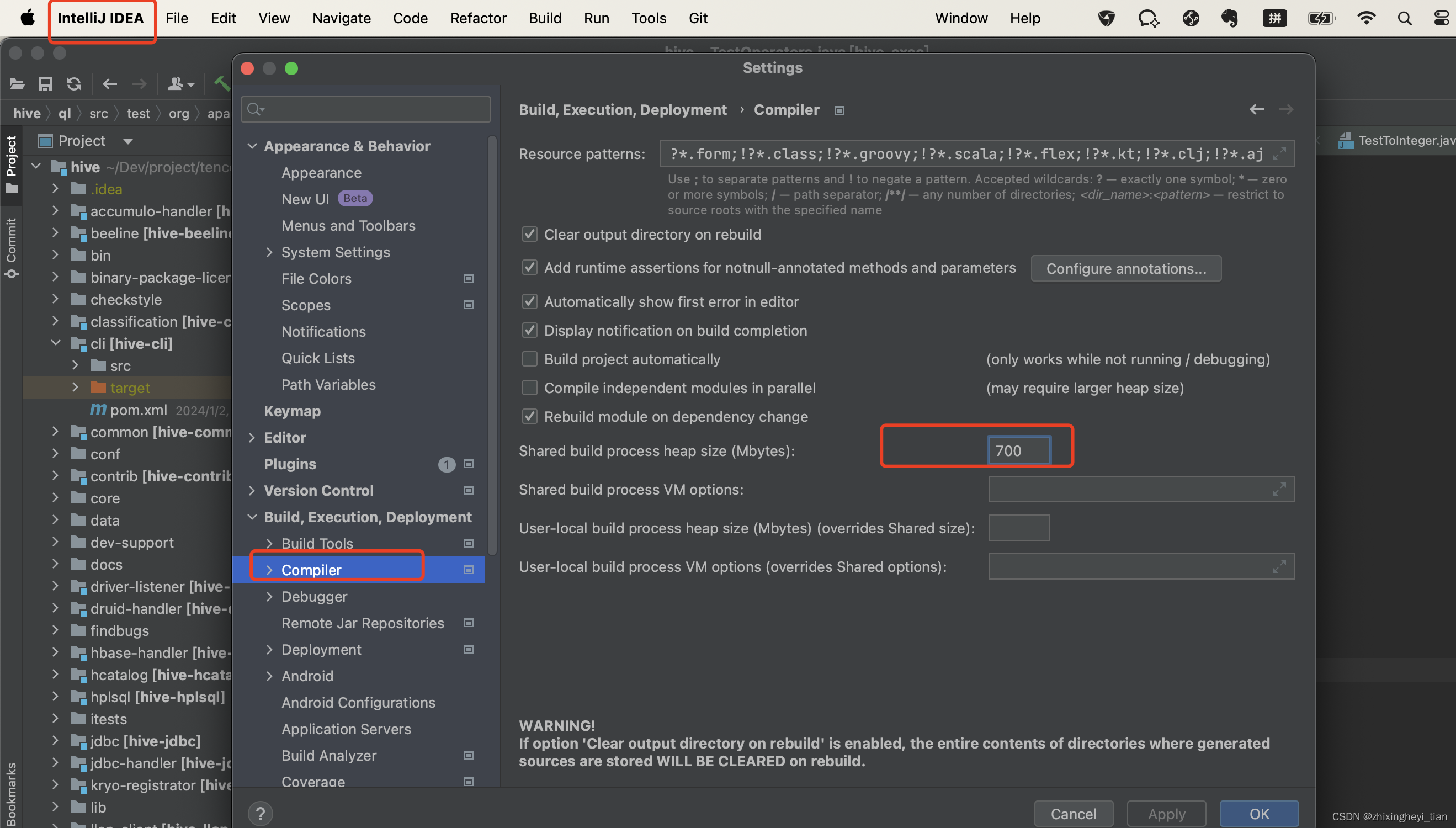Open the Git menu
Image resolution: width=1456 pixels, height=828 pixels.
698,18
